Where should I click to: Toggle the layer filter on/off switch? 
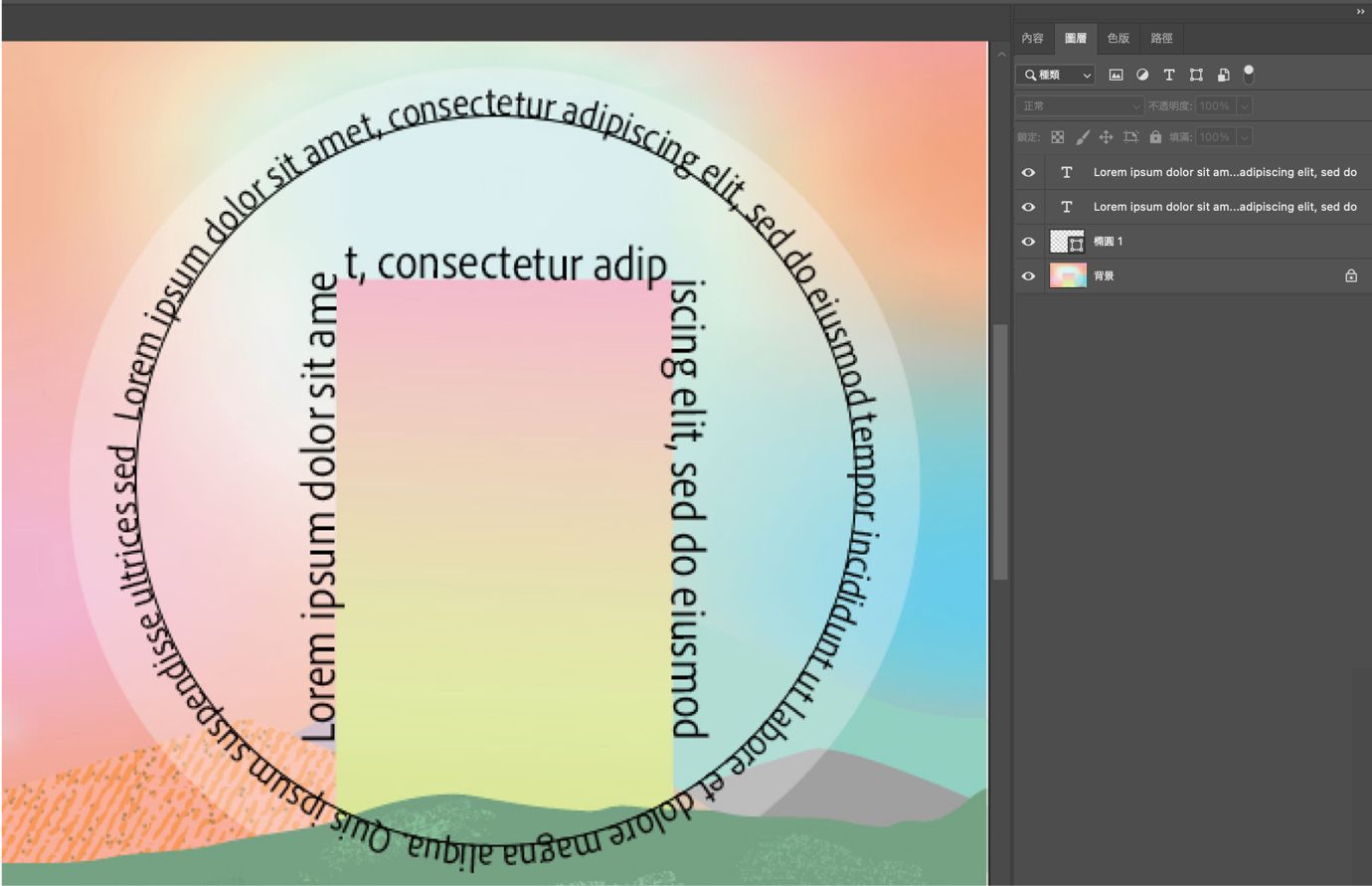[x=1249, y=74]
